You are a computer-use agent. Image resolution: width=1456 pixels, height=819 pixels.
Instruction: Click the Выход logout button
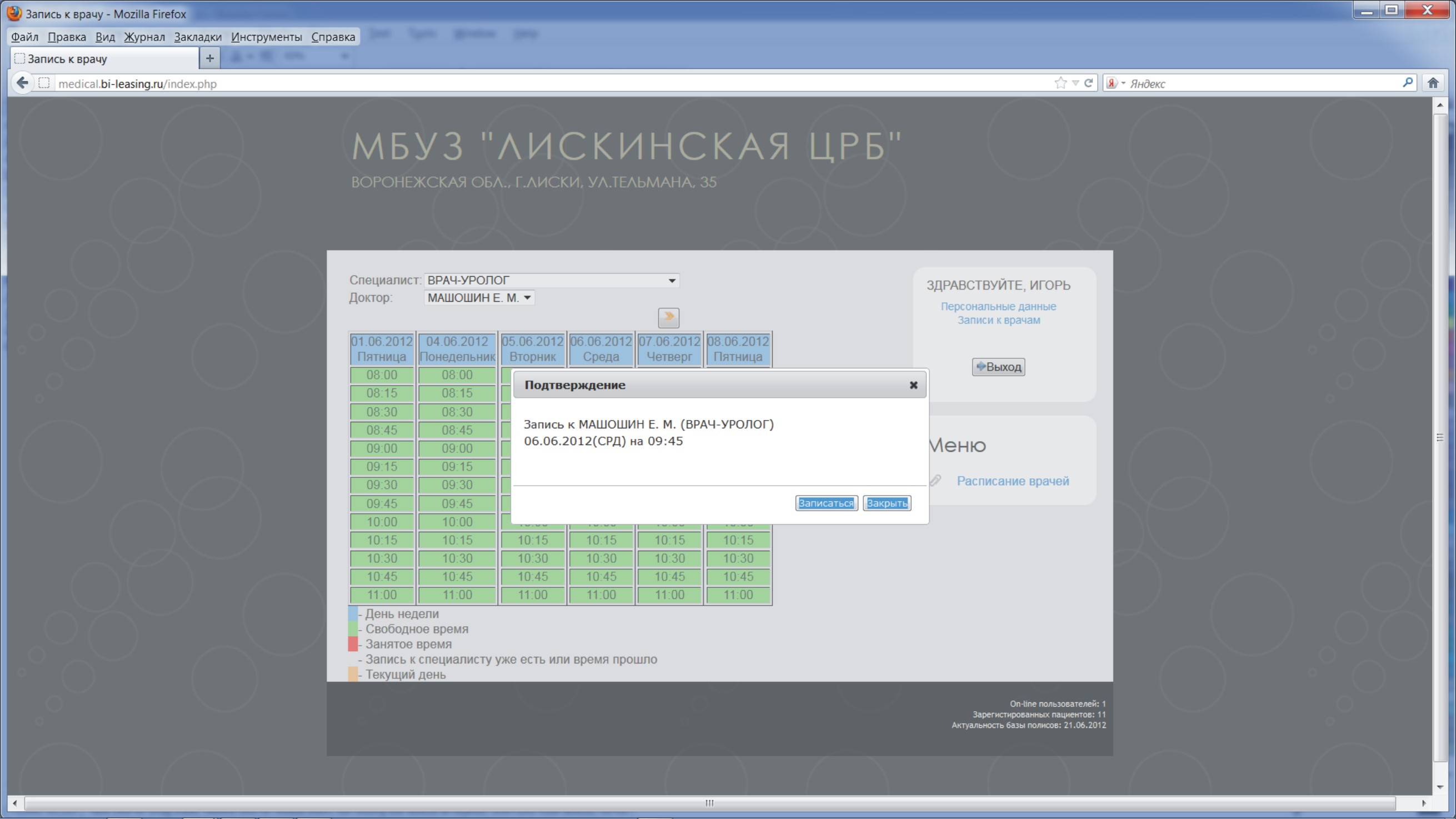pos(998,367)
